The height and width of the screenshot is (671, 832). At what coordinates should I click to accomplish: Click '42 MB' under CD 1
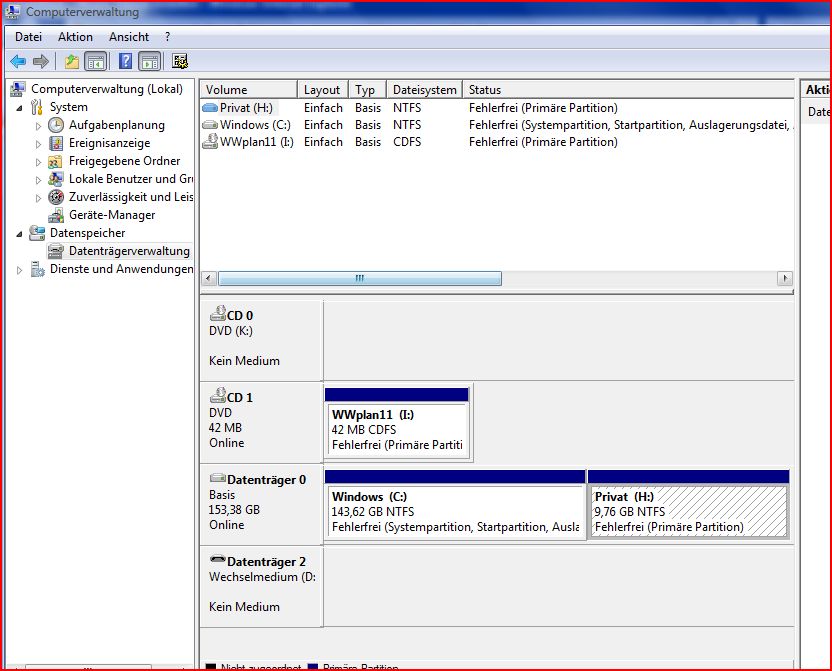pyautogui.click(x=225, y=428)
